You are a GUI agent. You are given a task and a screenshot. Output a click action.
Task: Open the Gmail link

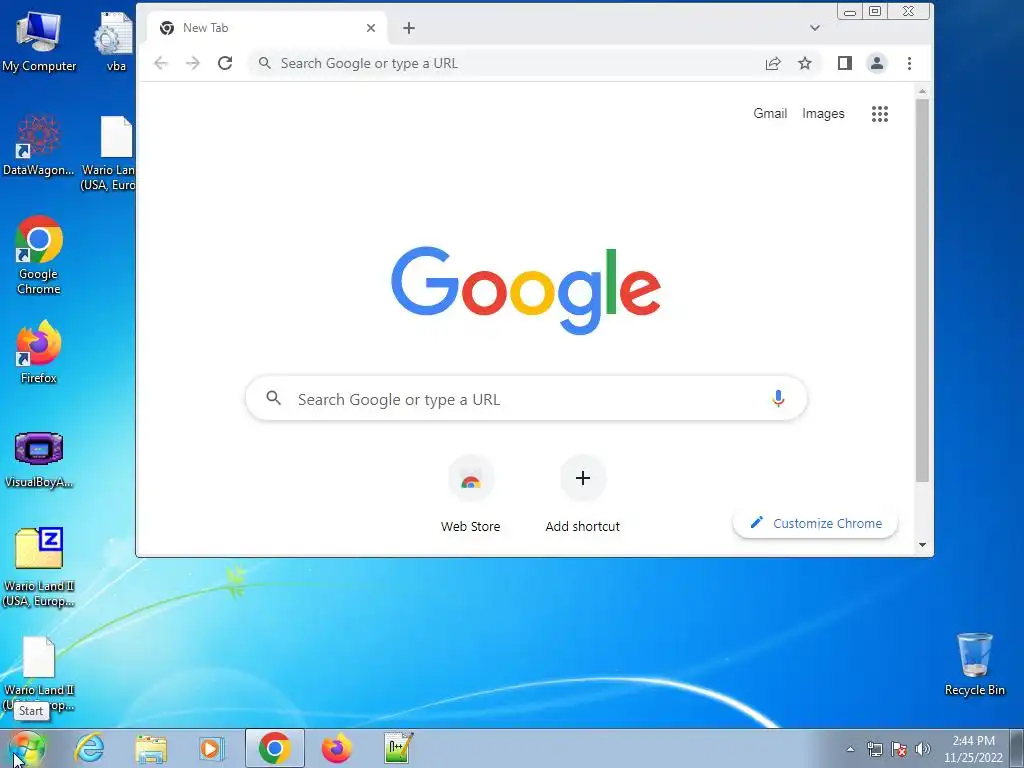(x=770, y=114)
